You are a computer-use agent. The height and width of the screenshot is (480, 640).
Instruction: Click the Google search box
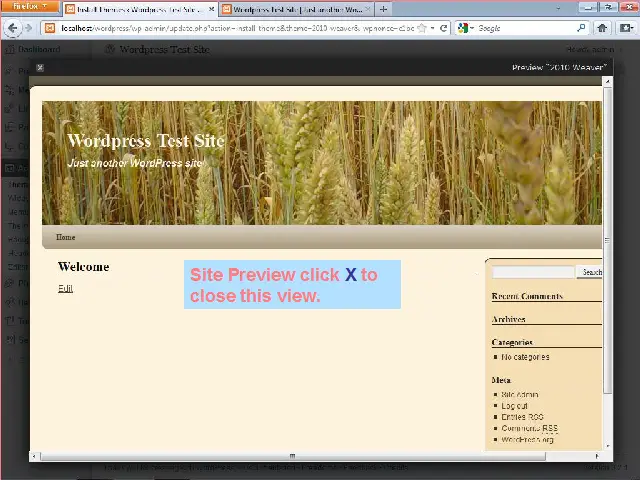pos(526,28)
